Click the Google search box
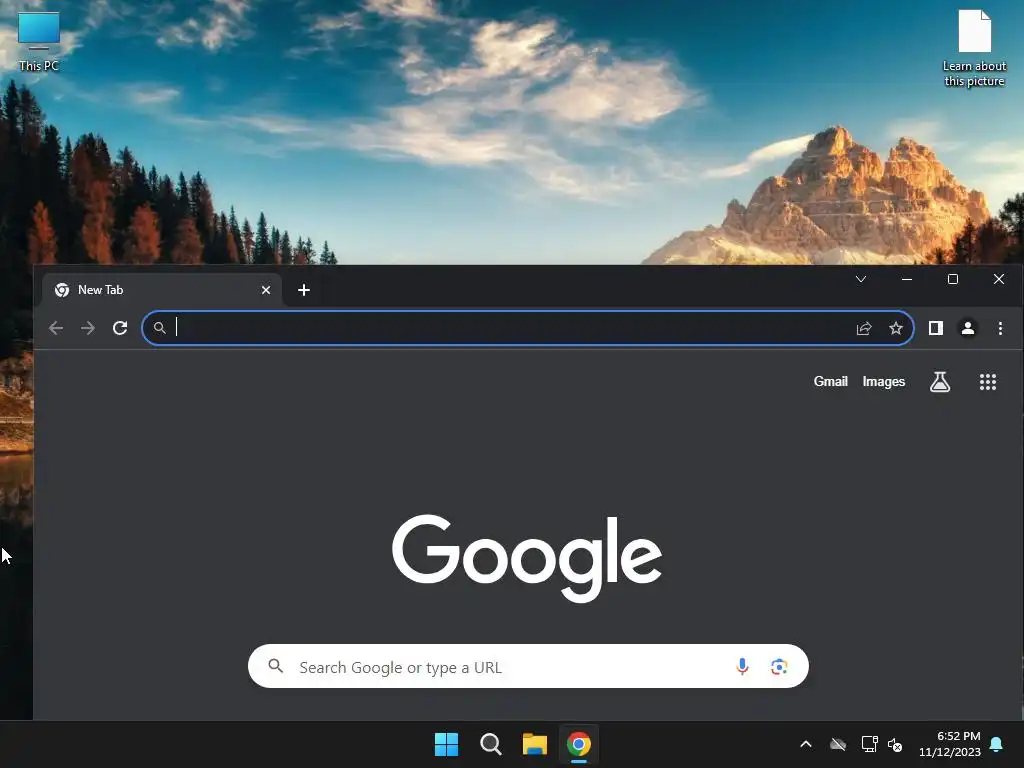Image resolution: width=1024 pixels, height=768 pixels. tap(528, 666)
